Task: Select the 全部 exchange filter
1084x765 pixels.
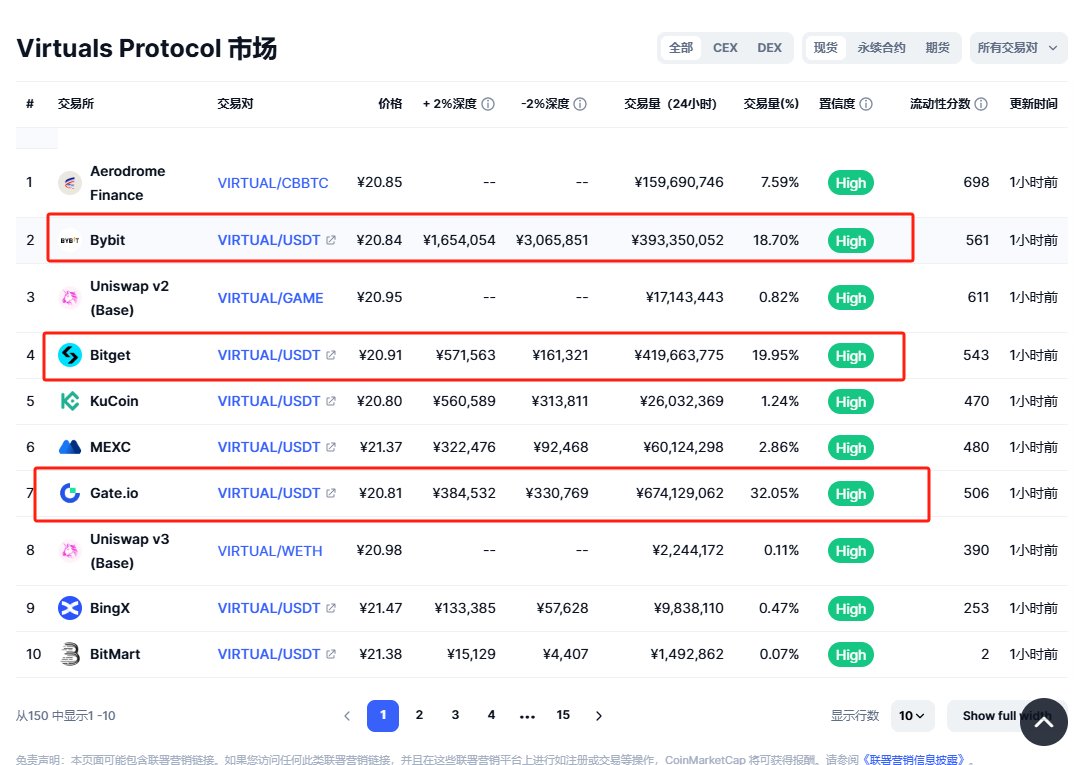Action: pyautogui.click(x=681, y=48)
